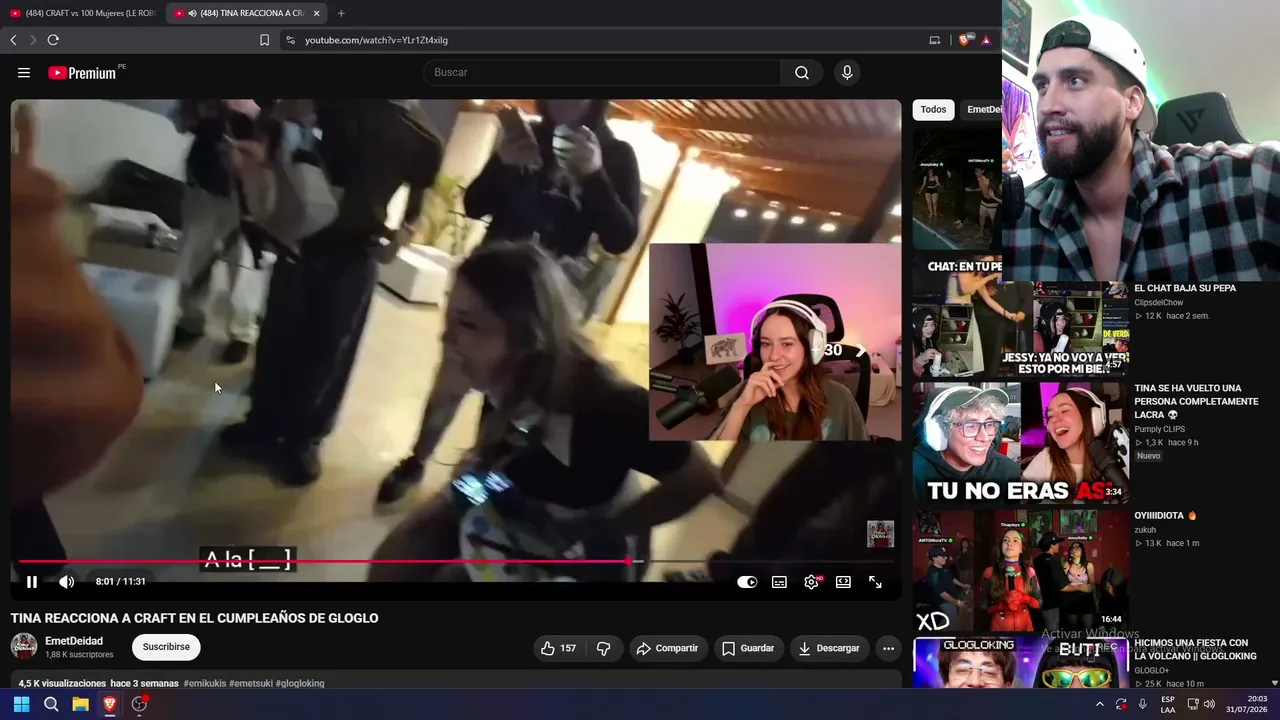Pause the video
The height and width of the screenshot is (720, 1280).
coord(32,582)
